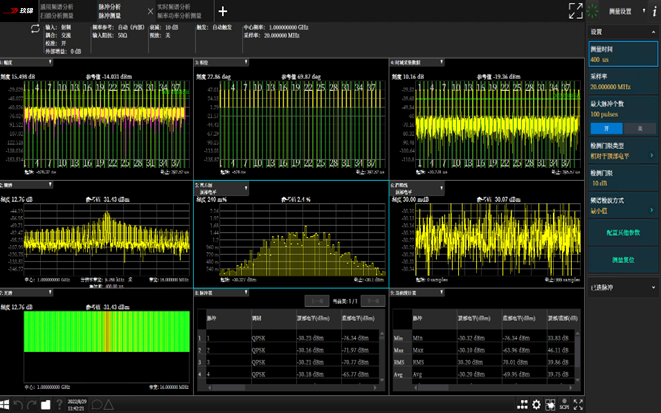Open window 4 trace type dropdown
Image resolution: width=661 pixels, height=413 pixels.
(441, 62)
